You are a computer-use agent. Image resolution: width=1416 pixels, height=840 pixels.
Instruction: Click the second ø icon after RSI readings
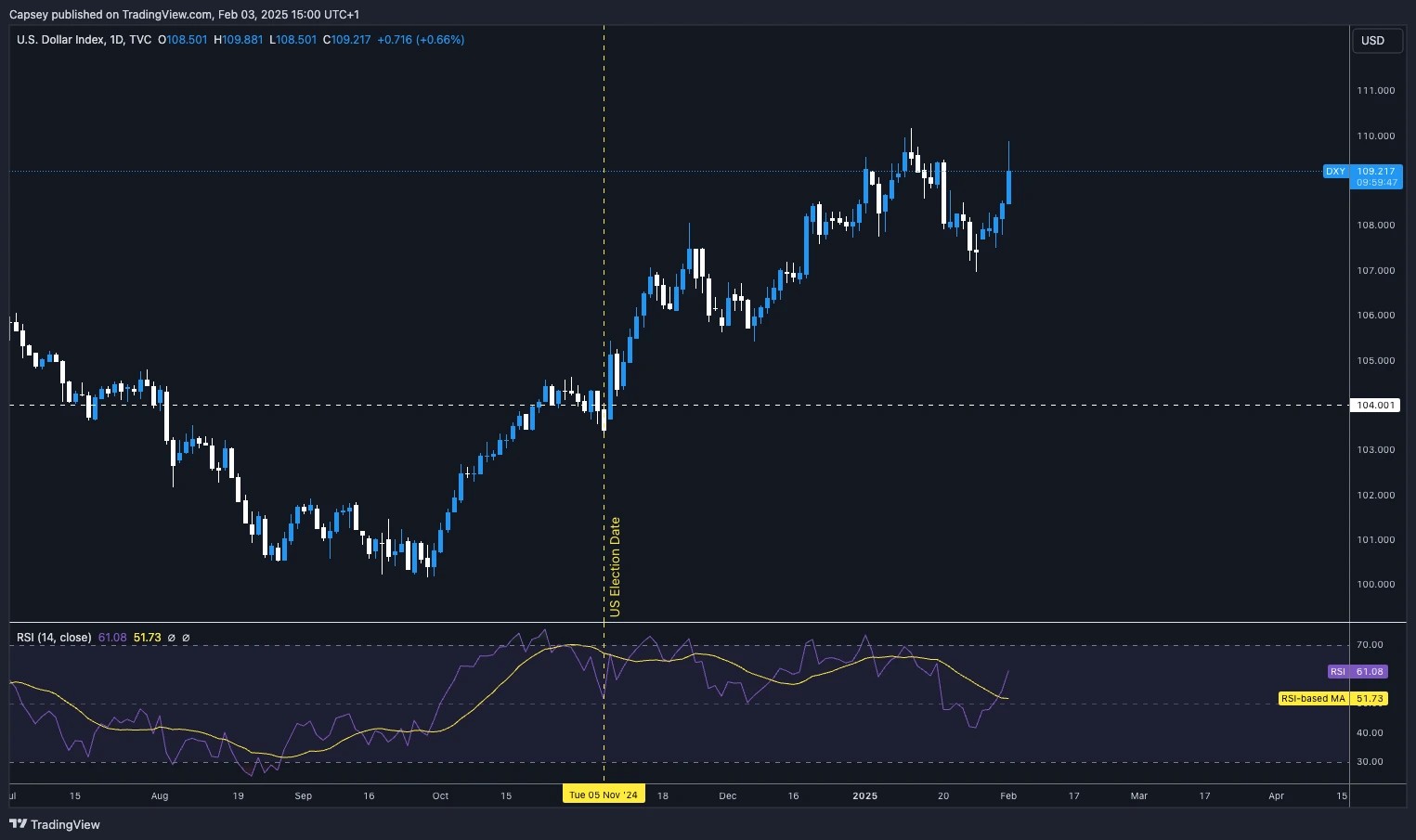pos(186,638)
